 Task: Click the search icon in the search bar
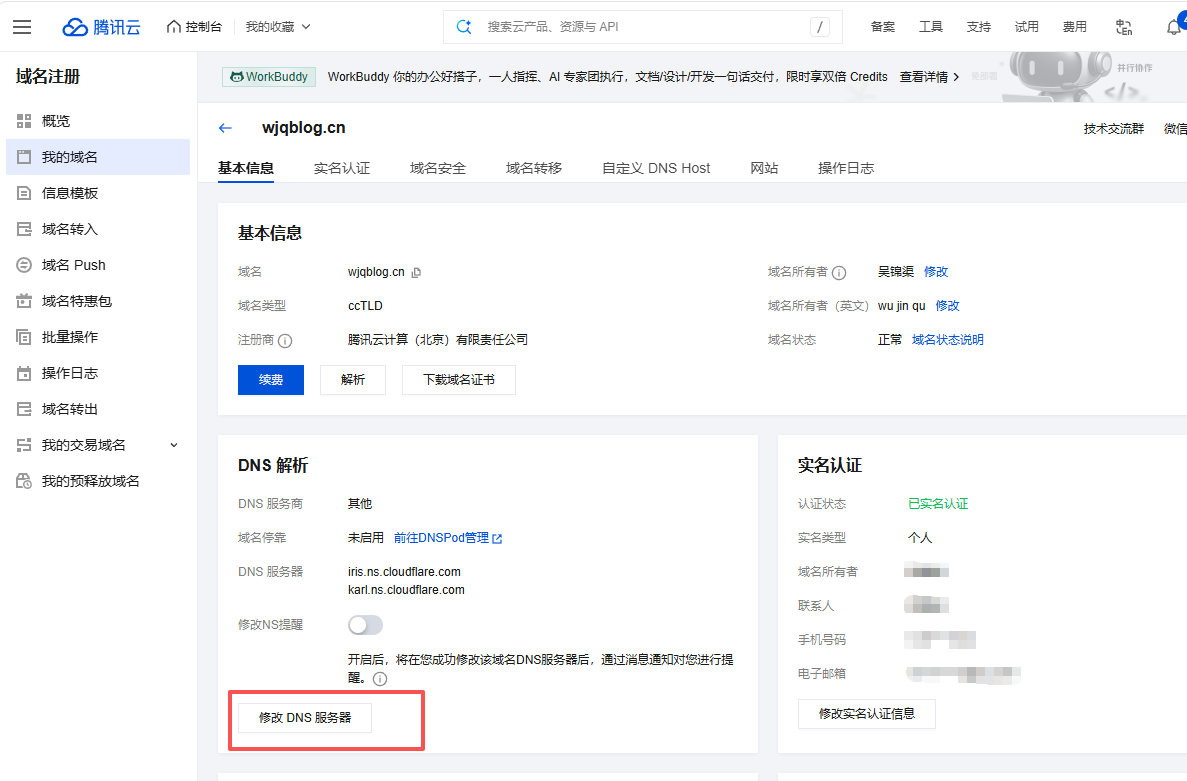point(463,27)
